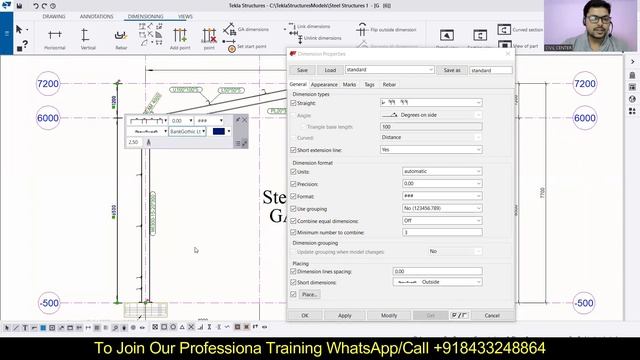This screenshot has height=360, width=640.
Task: Open GA dimensions tool
Action: [246, 29]
